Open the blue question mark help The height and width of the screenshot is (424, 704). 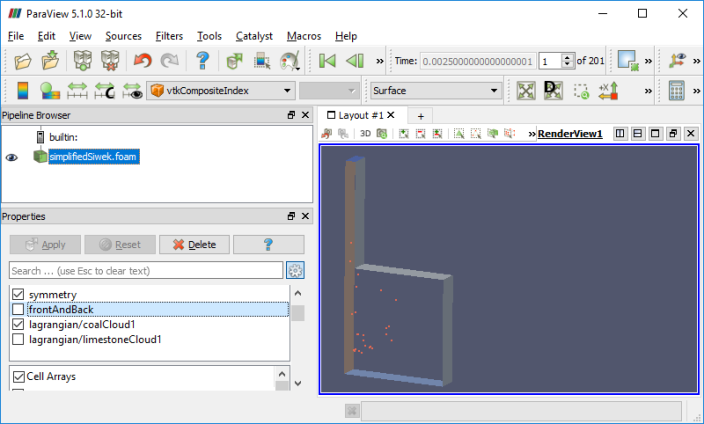click(202, 60)
